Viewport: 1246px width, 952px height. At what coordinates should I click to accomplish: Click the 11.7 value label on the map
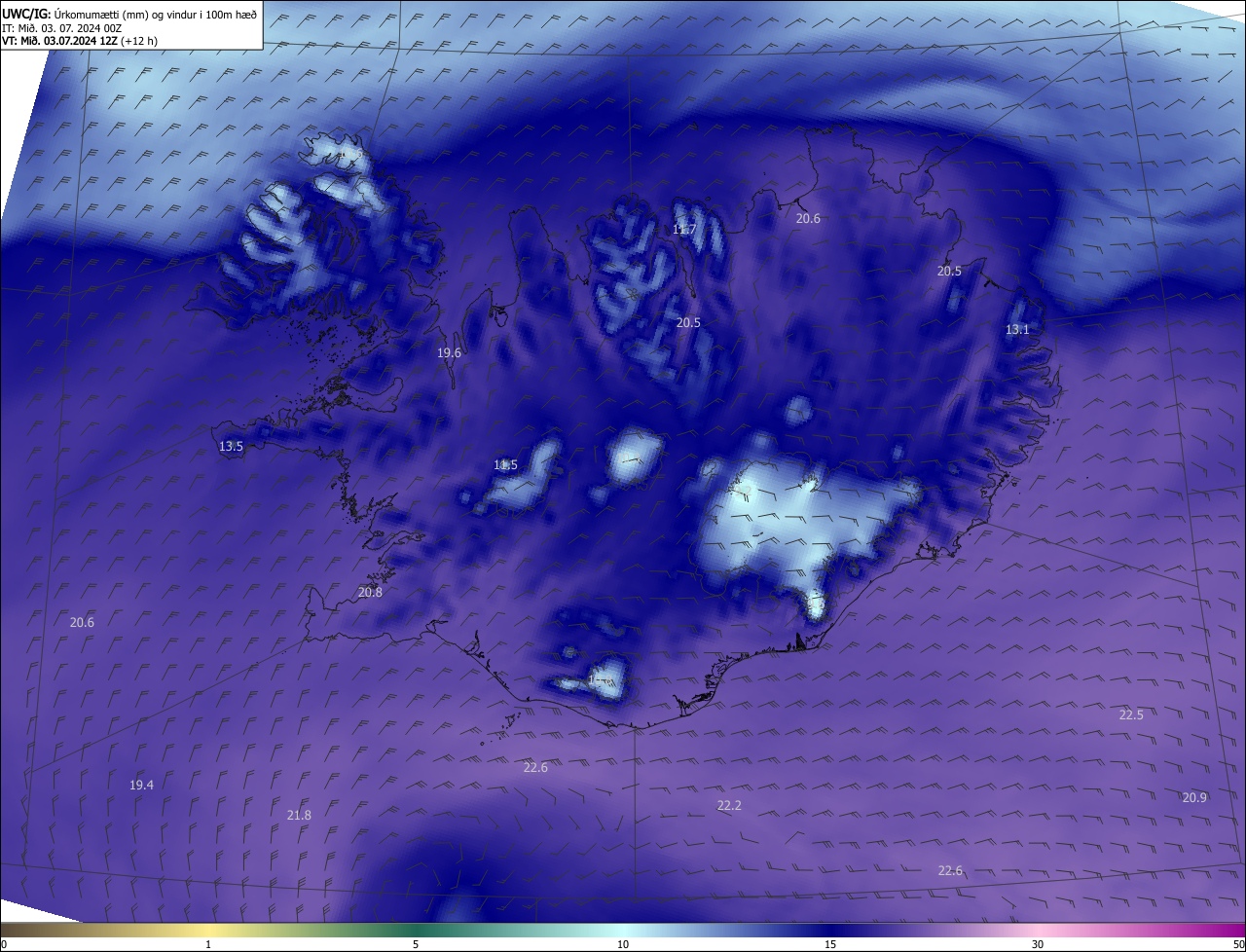pos(684,230)
